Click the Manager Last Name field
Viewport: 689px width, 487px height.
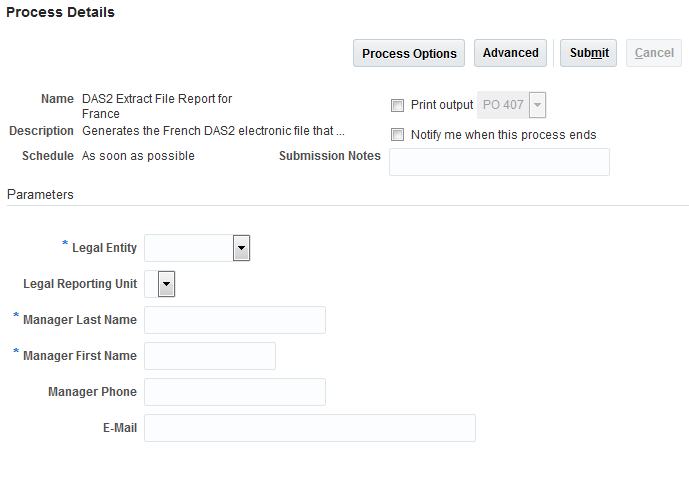tap(235, 320)
